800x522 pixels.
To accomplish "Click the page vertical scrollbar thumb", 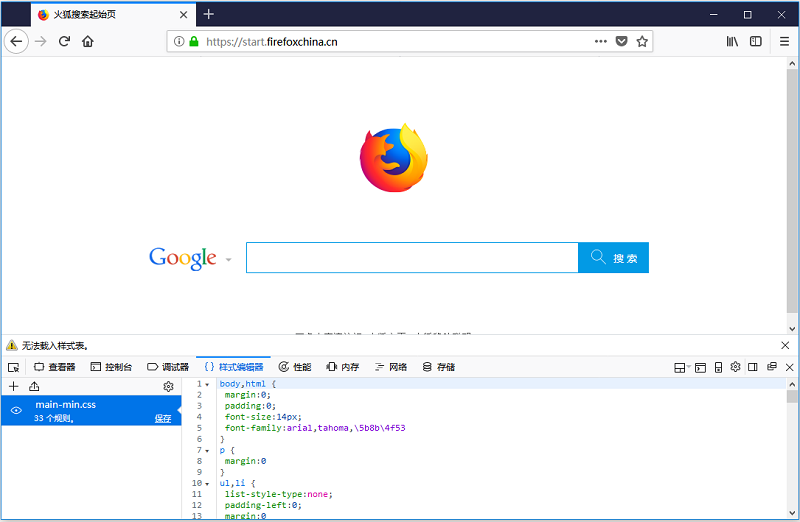I will click(792, 191).
